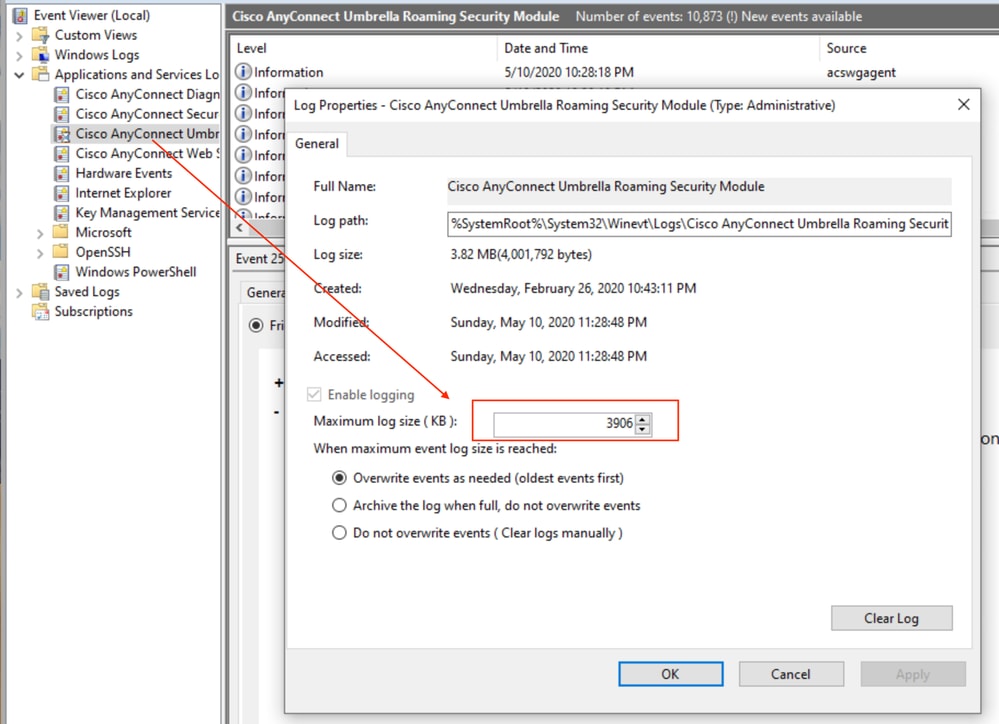Select Internet Explorer in the tree
Viewport: 999px width, 724px height.
[123, 193]
